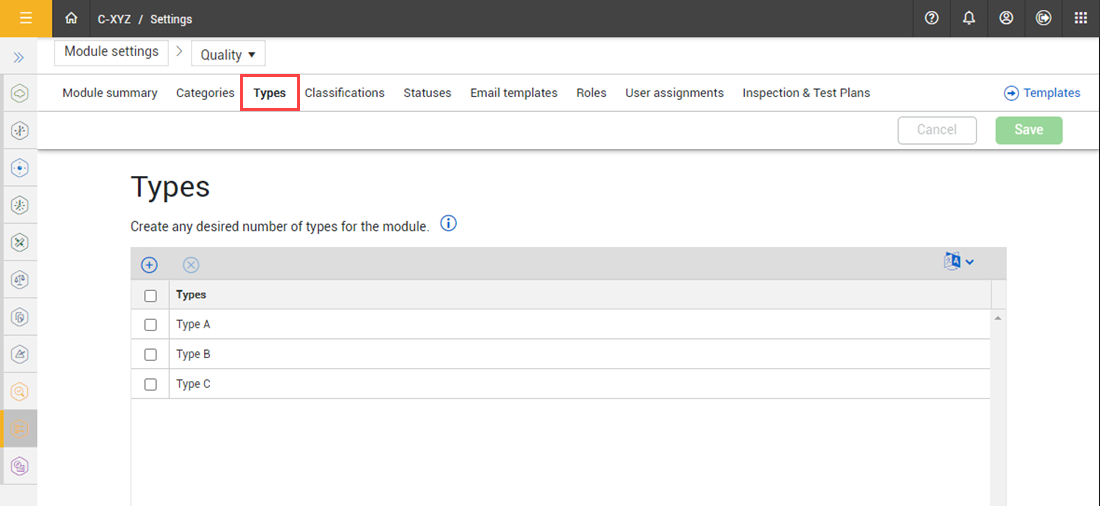1100x506 pixels.
Task: Open the notifications bell icon
Action: click(969, 18)
